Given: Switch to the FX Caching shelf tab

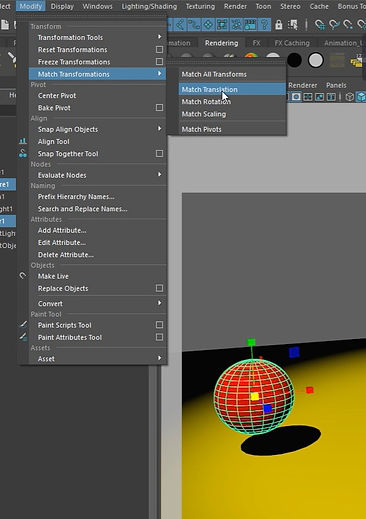Looking at the screenshot, I should (292, 43).
